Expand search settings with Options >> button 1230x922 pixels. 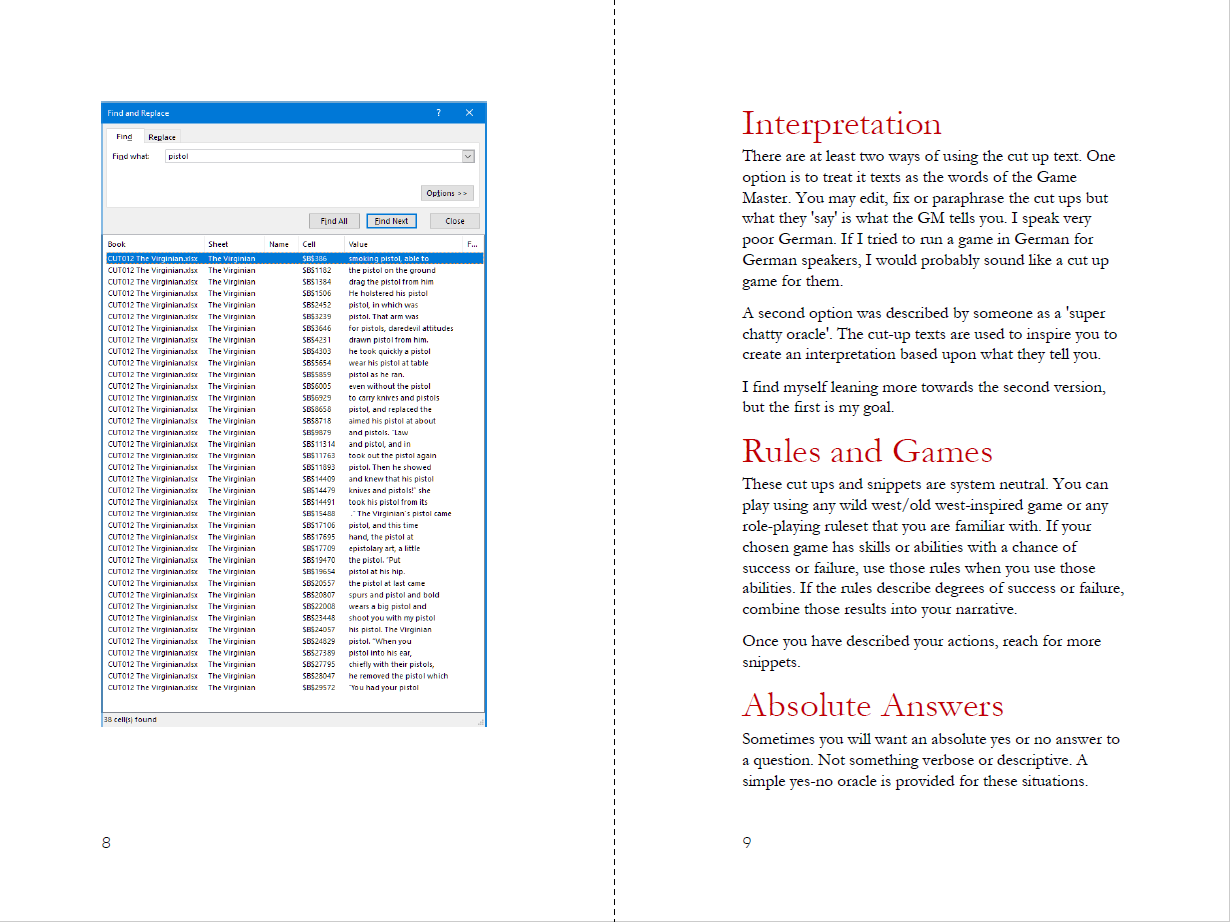coord(447,193)
